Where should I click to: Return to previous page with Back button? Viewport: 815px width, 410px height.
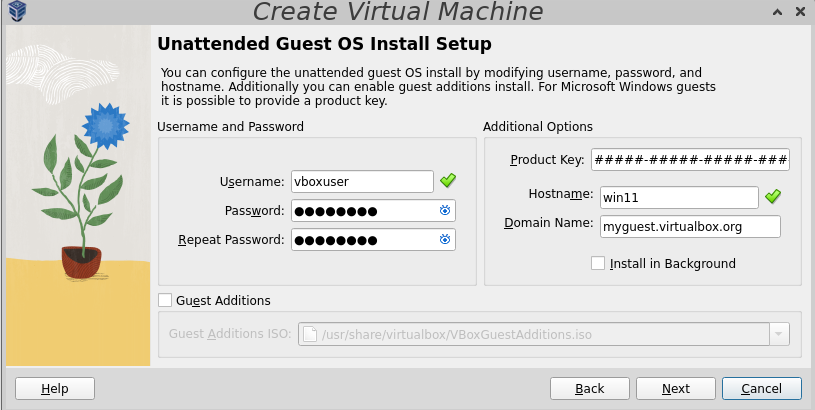[590, 389]
